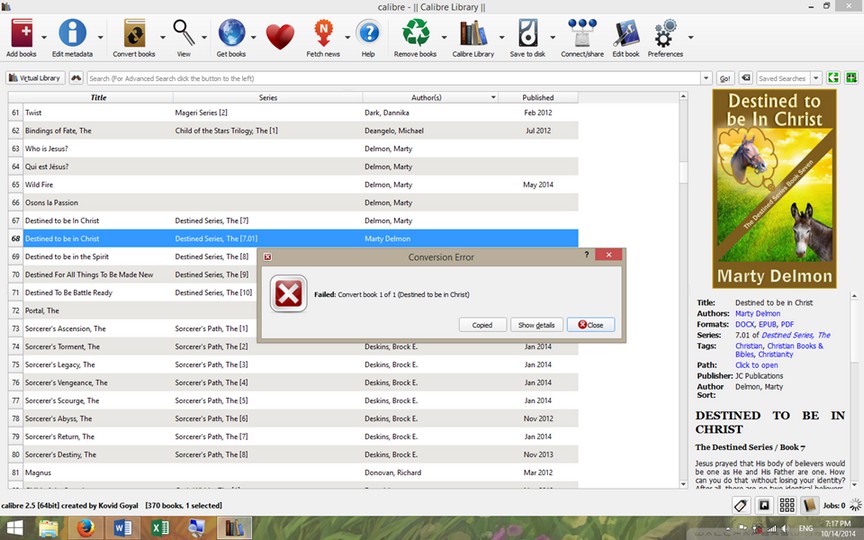Open the PDF format link
The height and width of the screenshot is (540, 864).
pos(787,325)
